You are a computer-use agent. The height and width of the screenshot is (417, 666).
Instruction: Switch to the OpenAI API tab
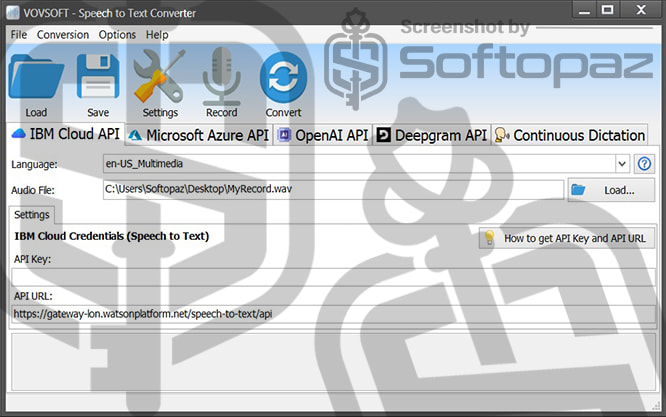(323, 135)
